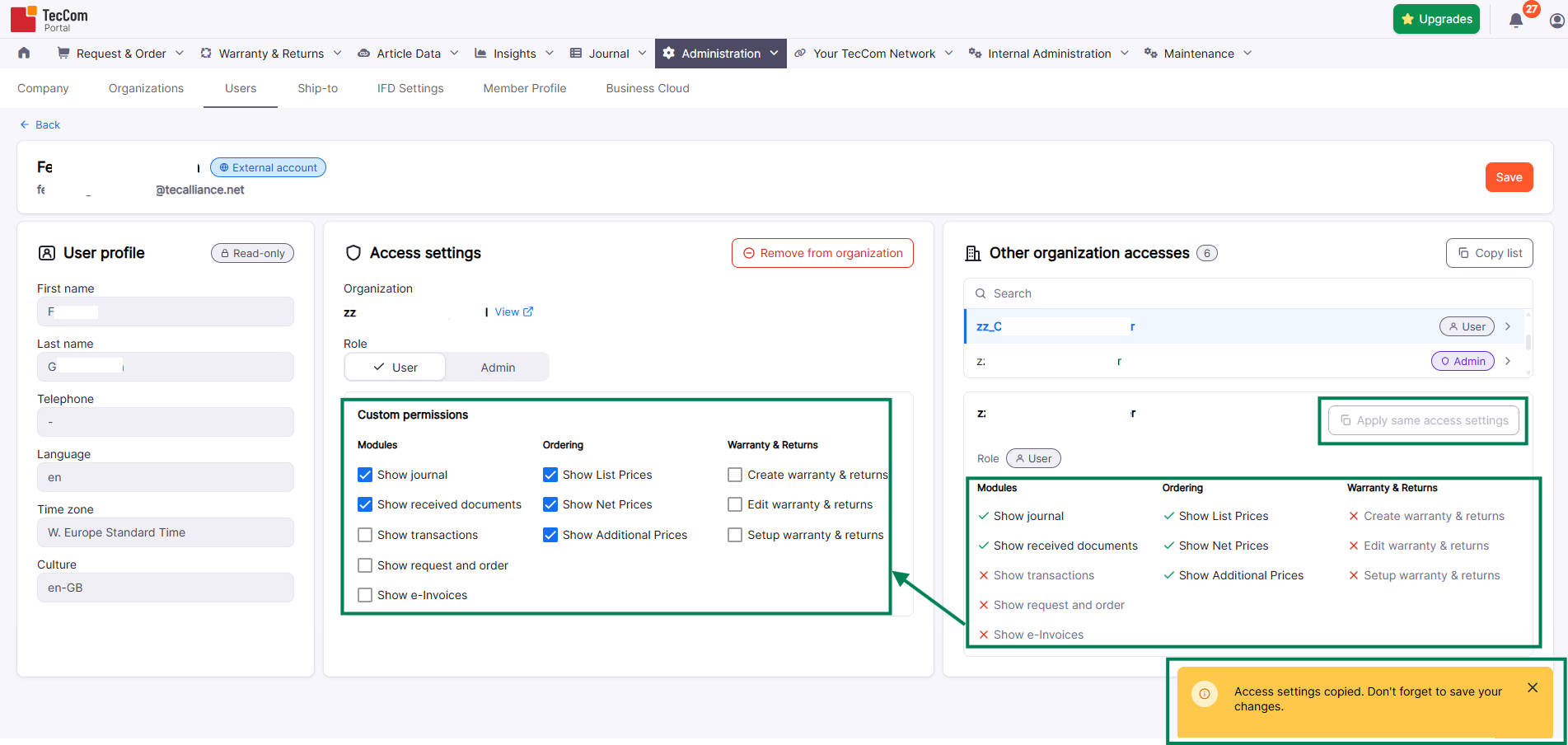Click the Article Data cloud icon
Screen dimensions: 1568x745
click(363, 54)
